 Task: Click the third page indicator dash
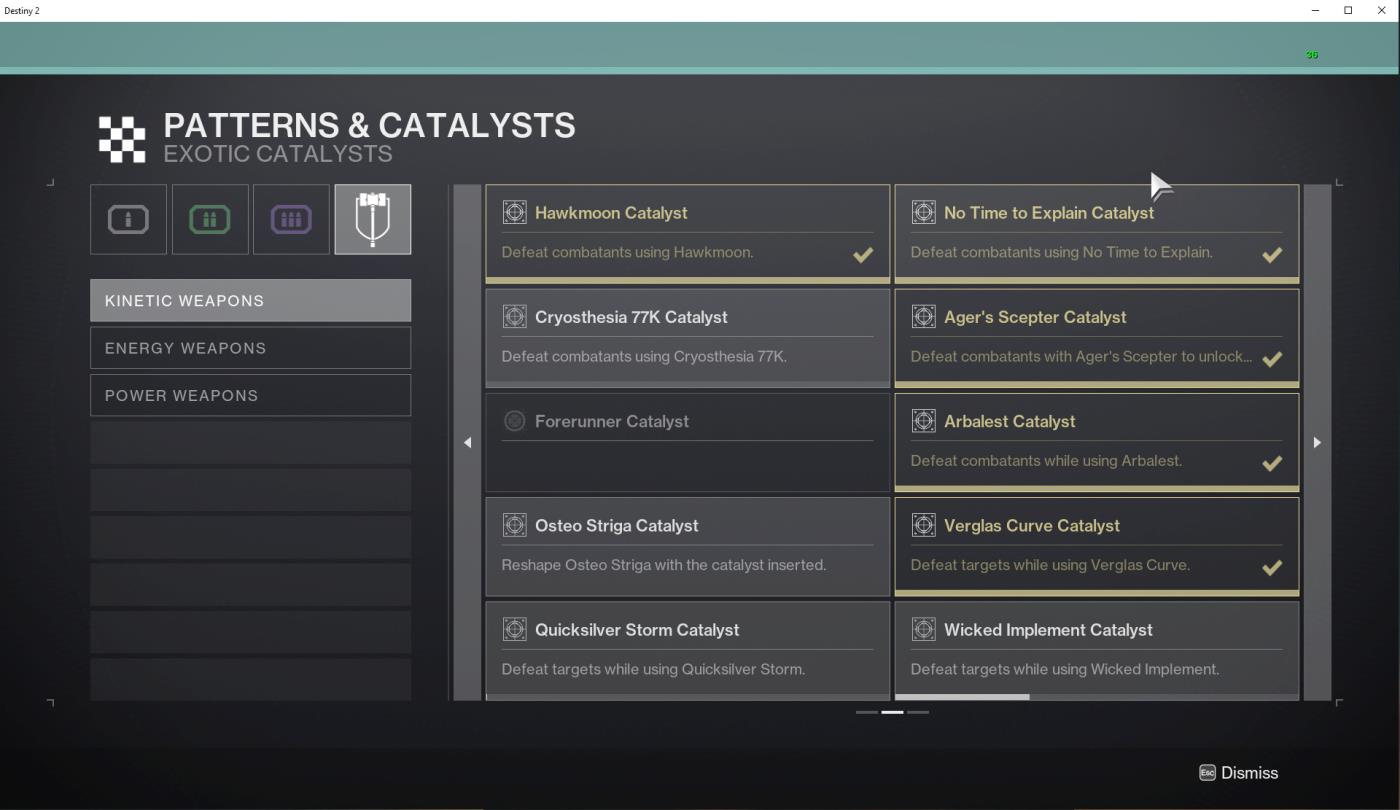(918, 712)
